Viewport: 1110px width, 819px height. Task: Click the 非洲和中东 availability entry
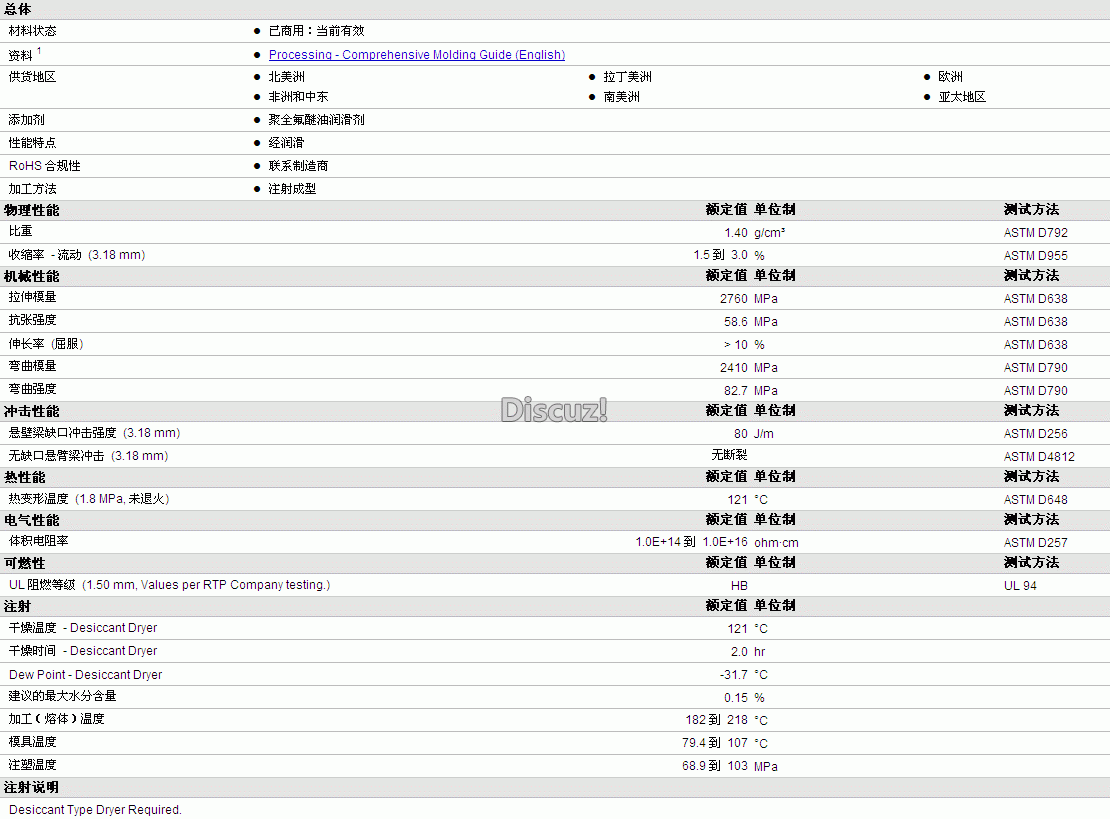(298, 97)
